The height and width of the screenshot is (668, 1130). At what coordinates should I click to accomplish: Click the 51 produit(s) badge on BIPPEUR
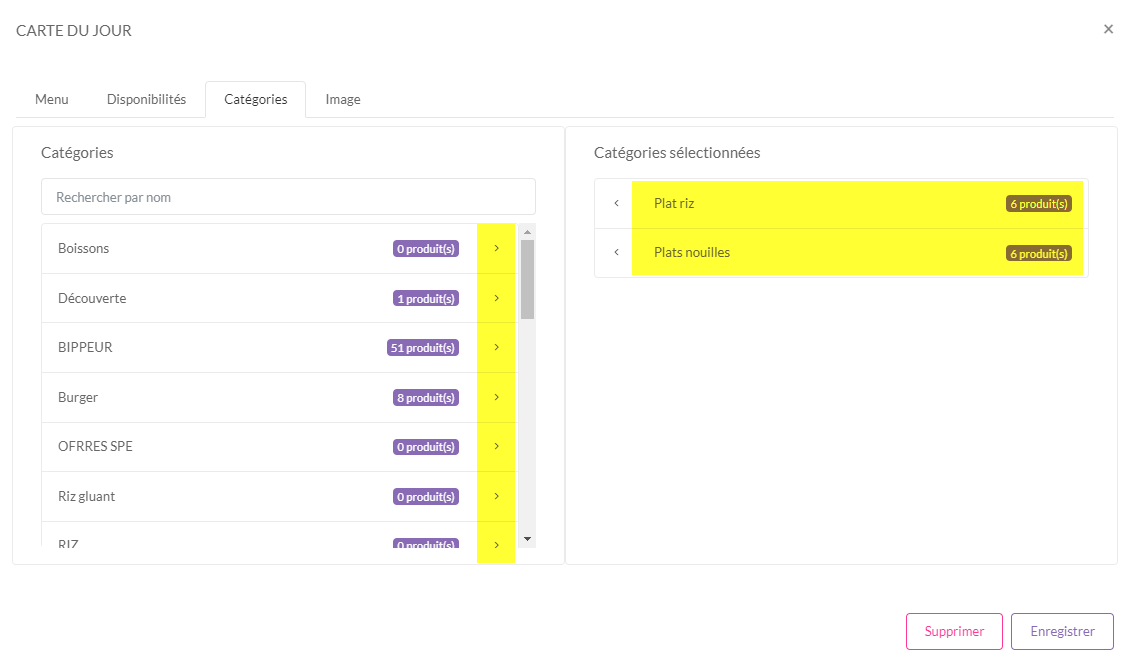(x=423, y=348)
